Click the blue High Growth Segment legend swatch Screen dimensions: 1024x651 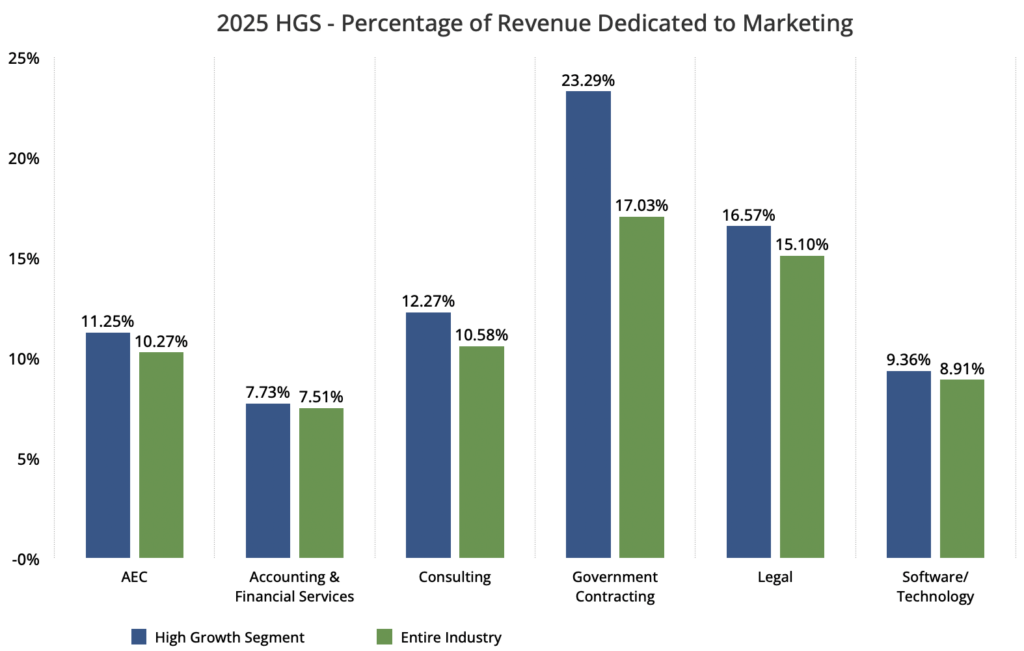pyautogui.click(x=140, y=636)
